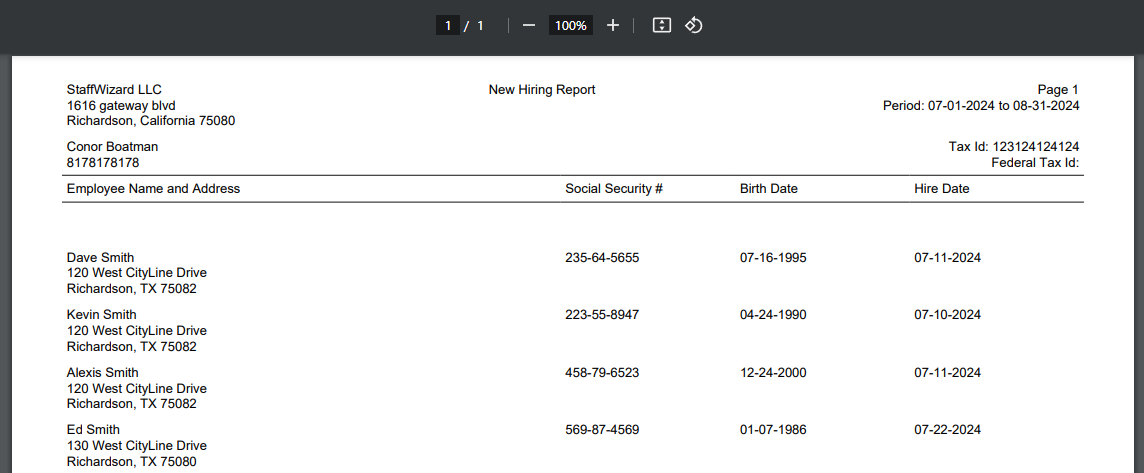This screenshot has height=473, width=1144.
Task: Click the Kevin Smith employee name
Action: coord(101,315)
